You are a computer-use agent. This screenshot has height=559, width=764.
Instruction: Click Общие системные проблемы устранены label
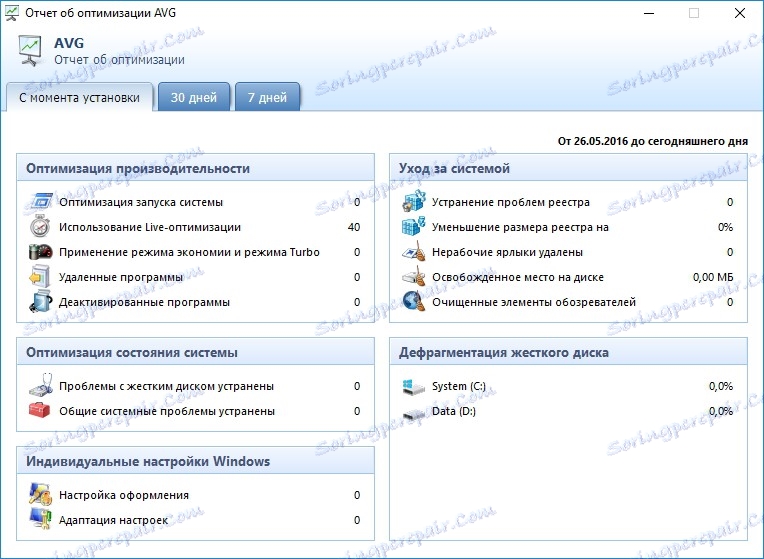(167, 411)
